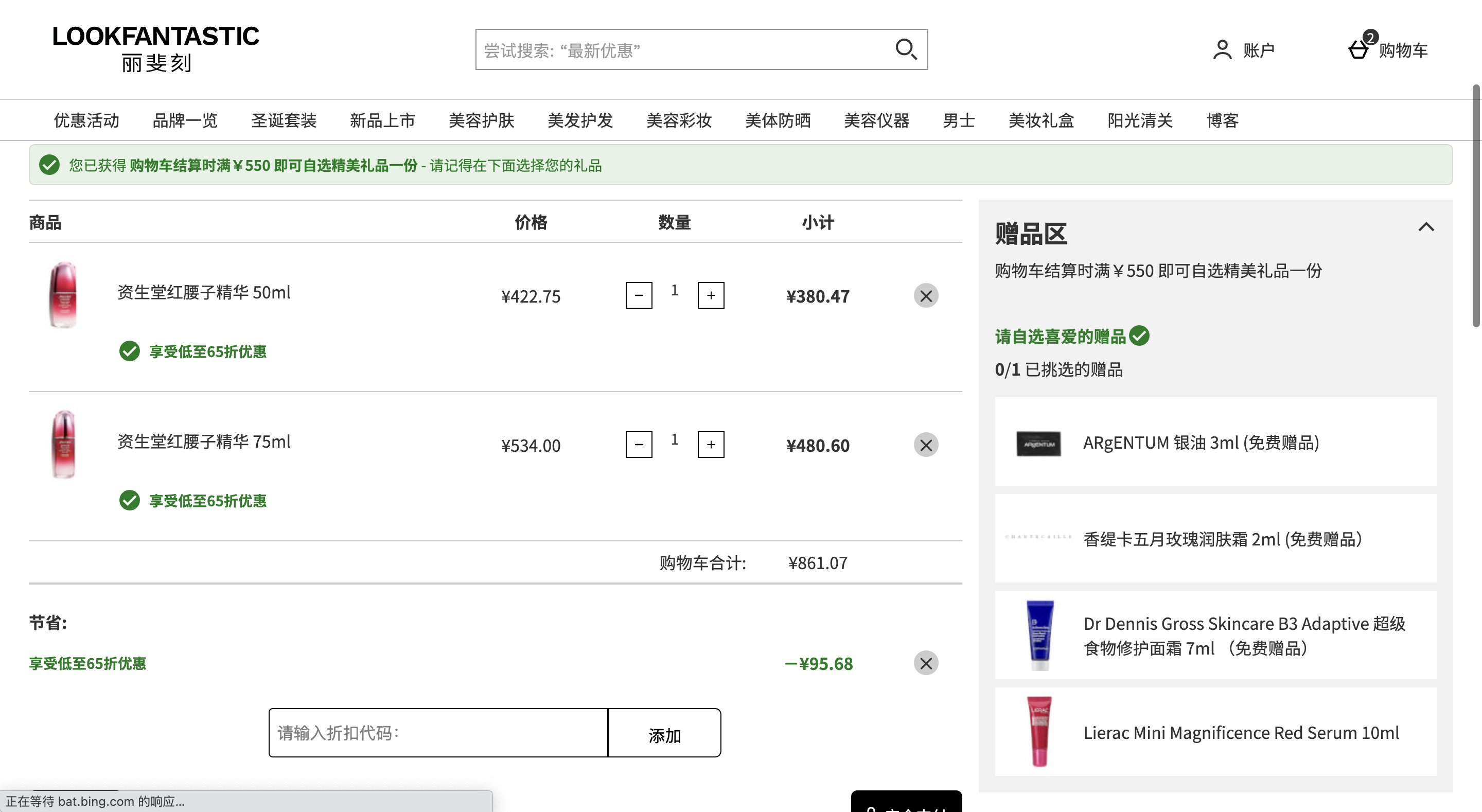Remove the 65折优惠 discount
This screenshot has height=812, width=1482.
926,663
